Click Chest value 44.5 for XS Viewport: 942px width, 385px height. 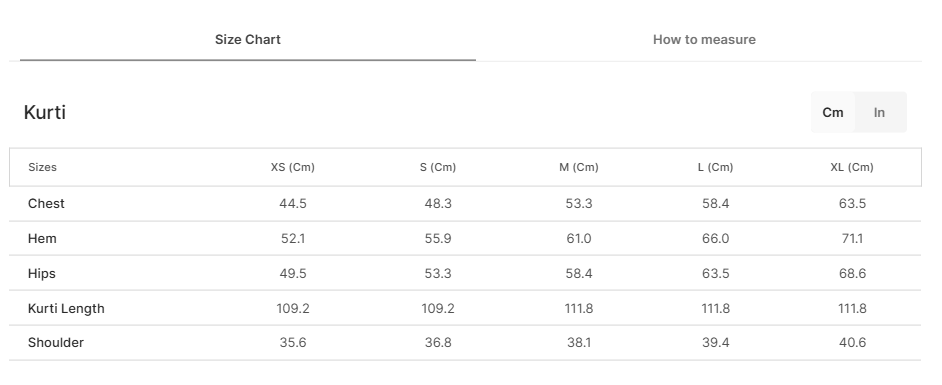pyautogui.click(x=293, y=204)
